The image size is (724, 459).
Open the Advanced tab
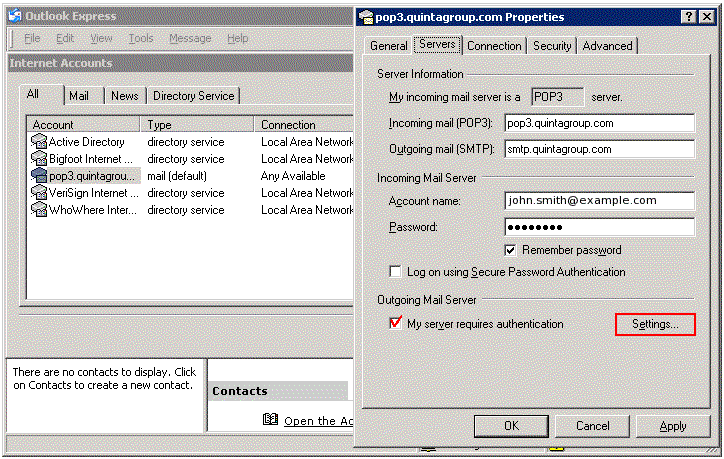coord(607,46)
